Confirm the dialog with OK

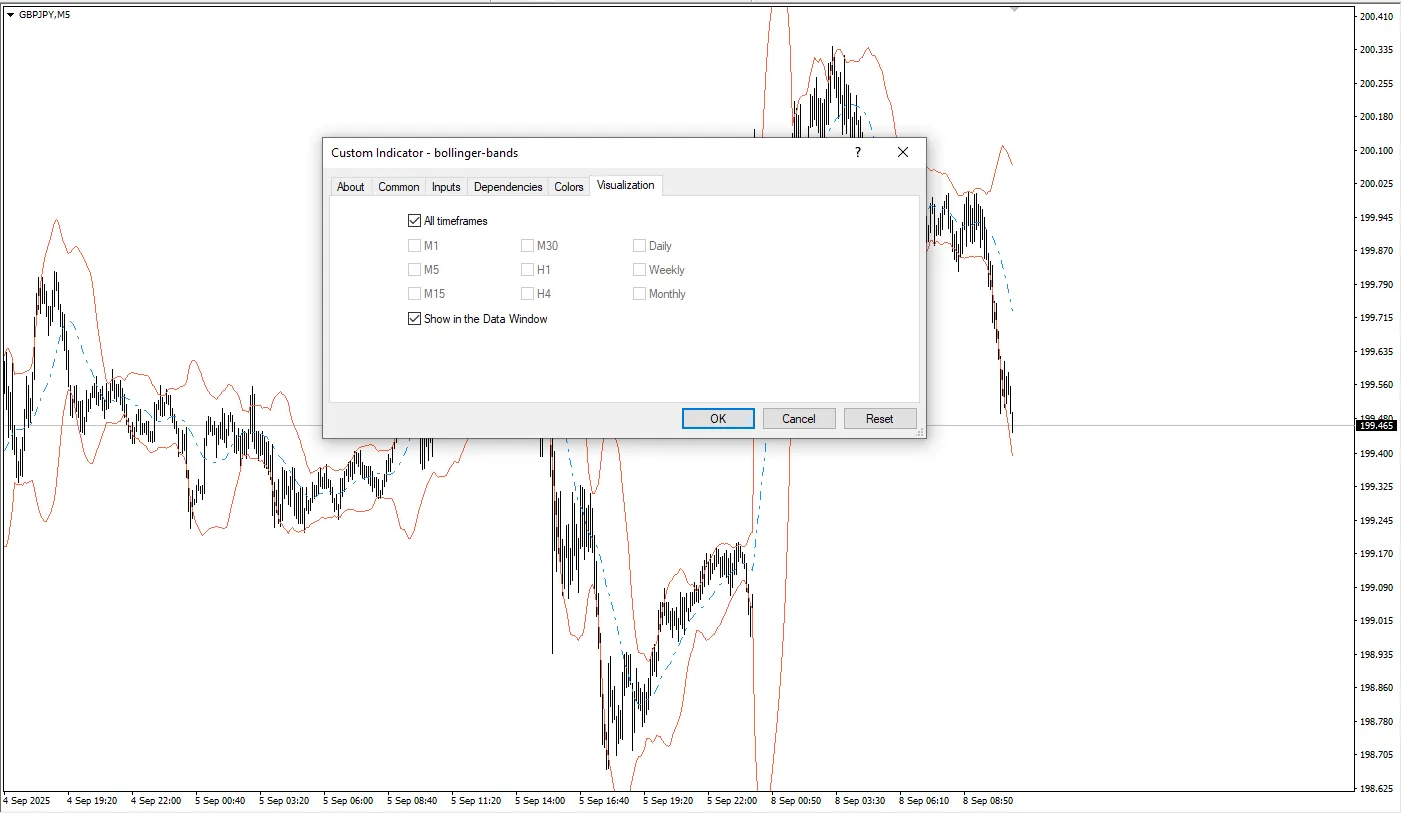[x=718, y=419]
